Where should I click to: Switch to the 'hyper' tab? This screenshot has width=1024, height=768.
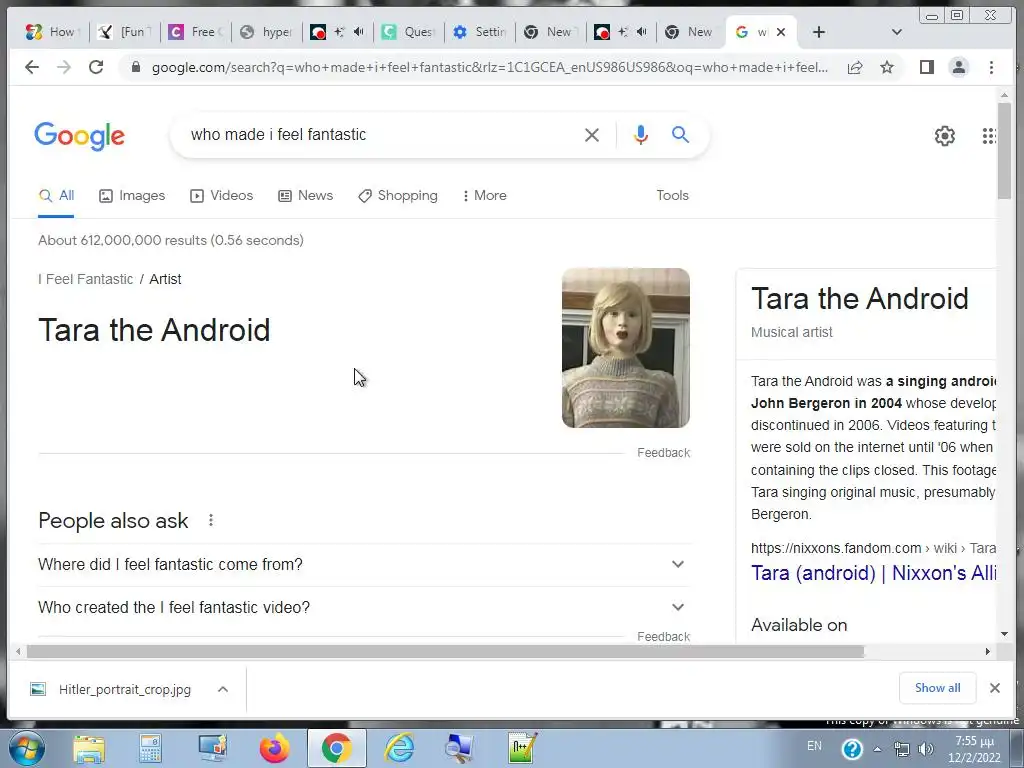[266, 32]
